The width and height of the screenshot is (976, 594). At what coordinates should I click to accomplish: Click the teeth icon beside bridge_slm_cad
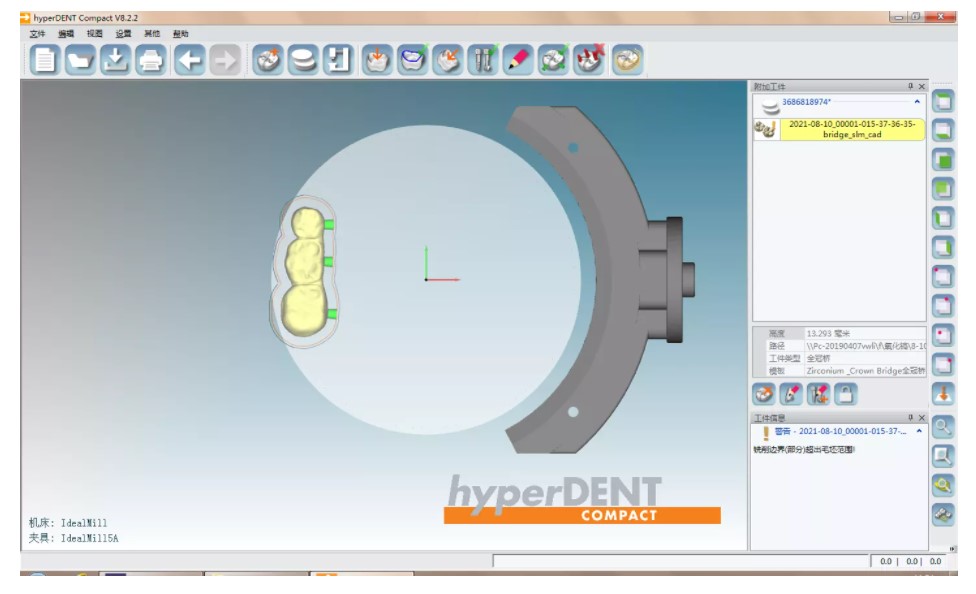pos(766,129)
